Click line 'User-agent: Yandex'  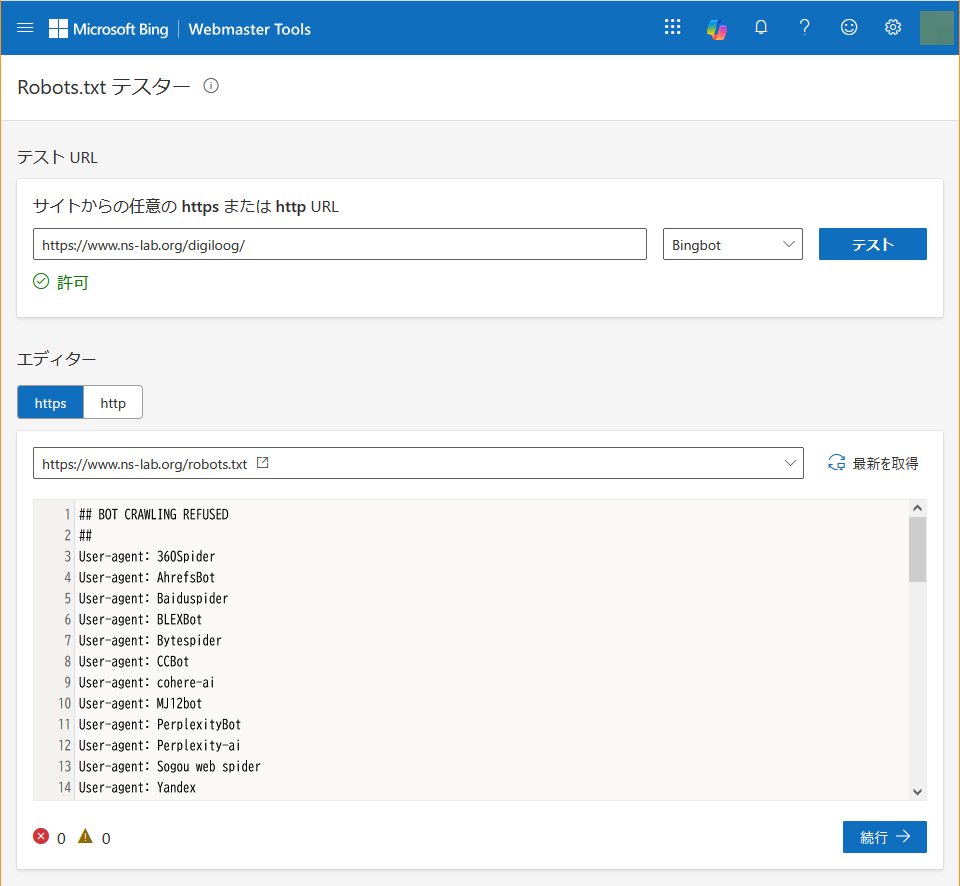point(137,787)
